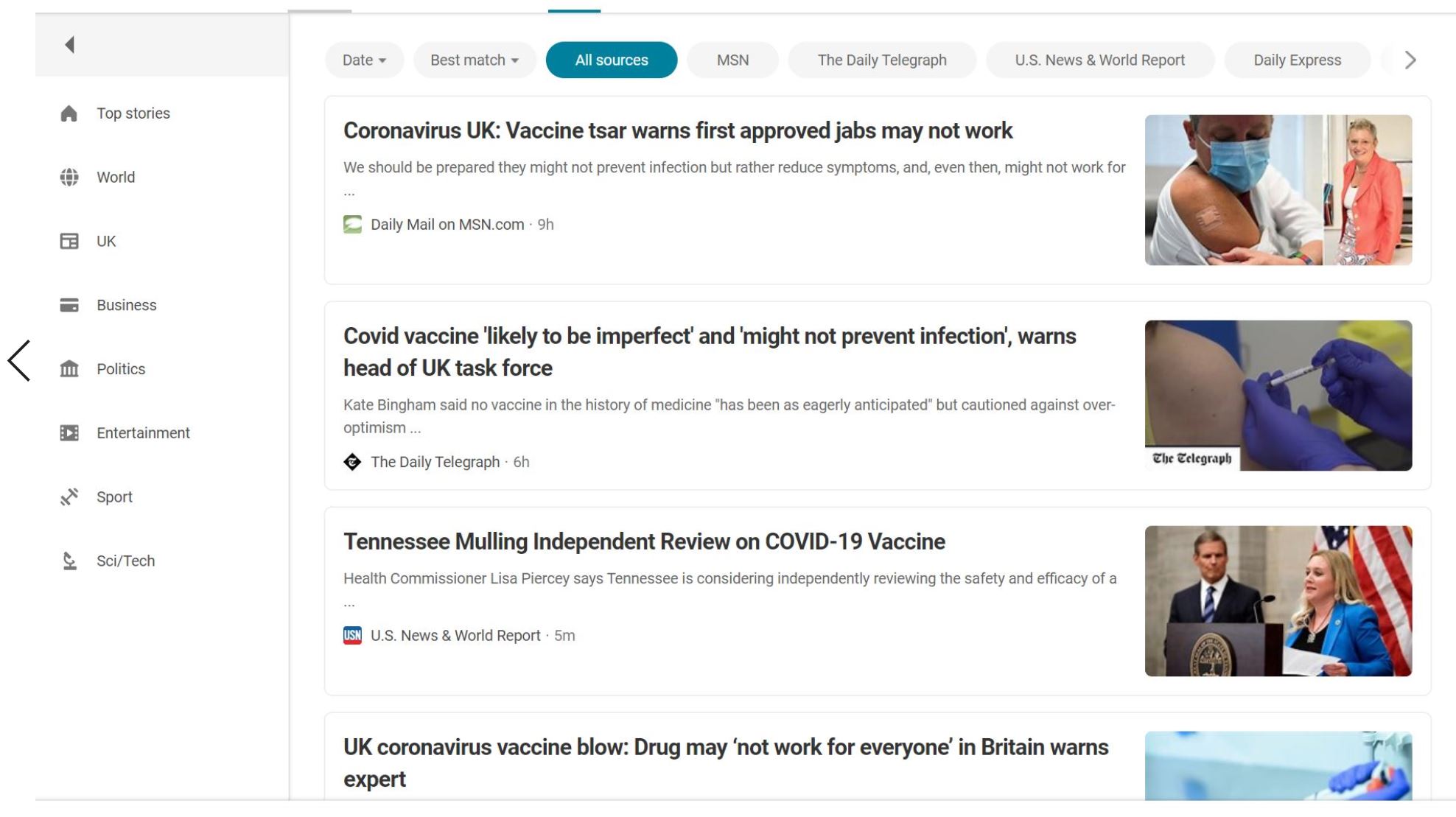Select the All sources filter
This screenshot has height=817, width=1456.
[x=612, y=60]
